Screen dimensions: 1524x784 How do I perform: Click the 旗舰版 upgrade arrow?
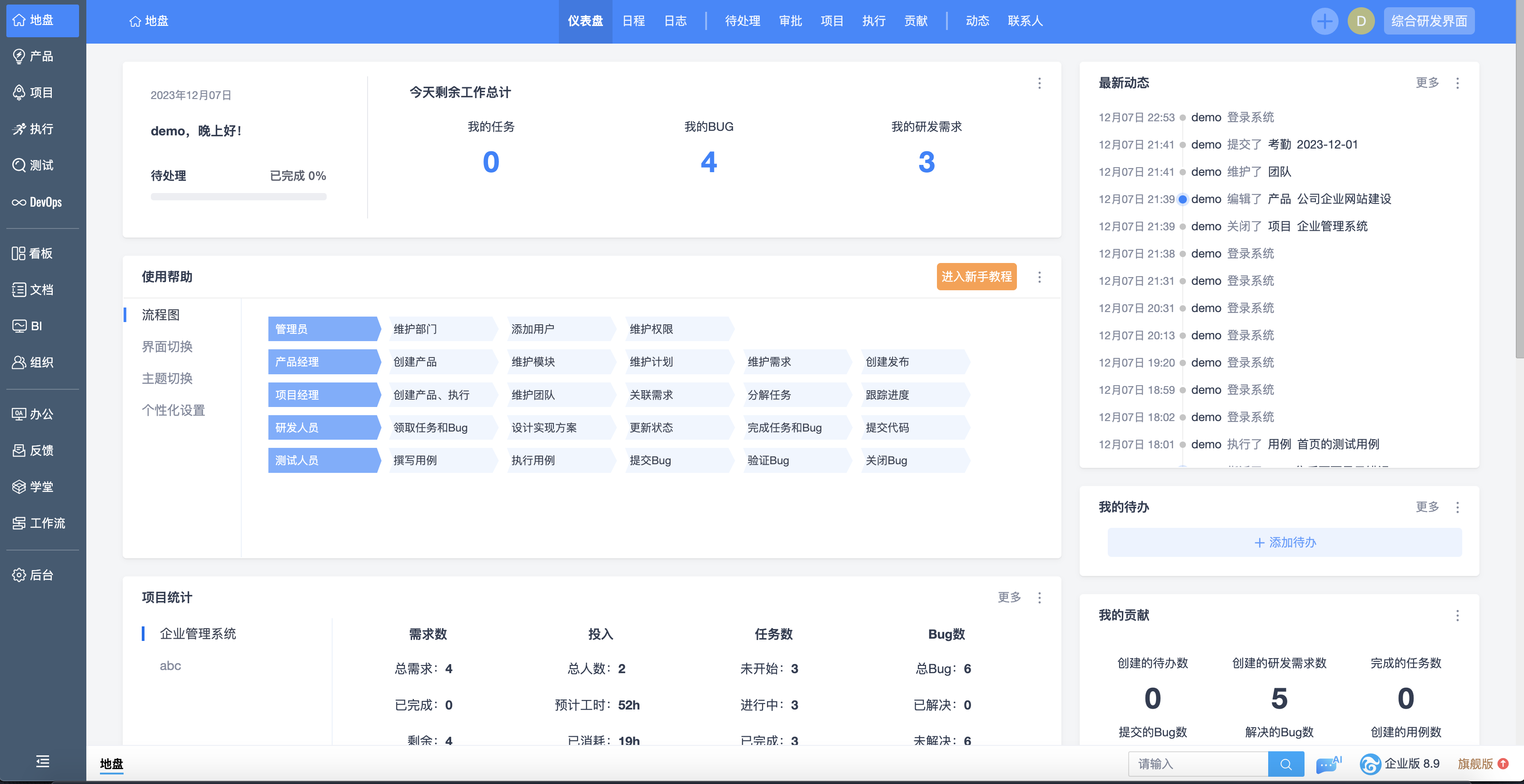click(1503, 764)
